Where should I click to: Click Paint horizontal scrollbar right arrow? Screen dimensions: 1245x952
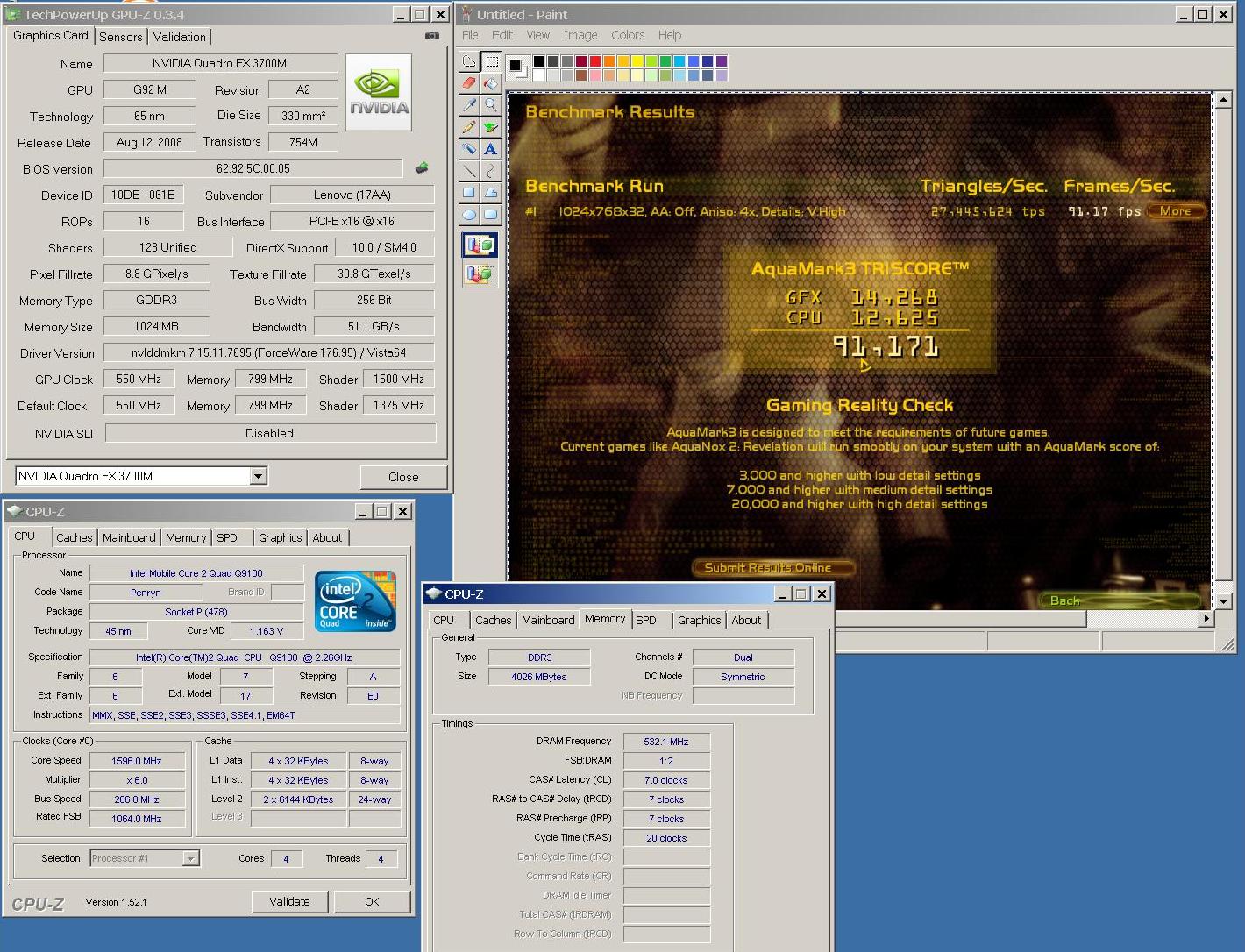click(x=1206, y=619)
